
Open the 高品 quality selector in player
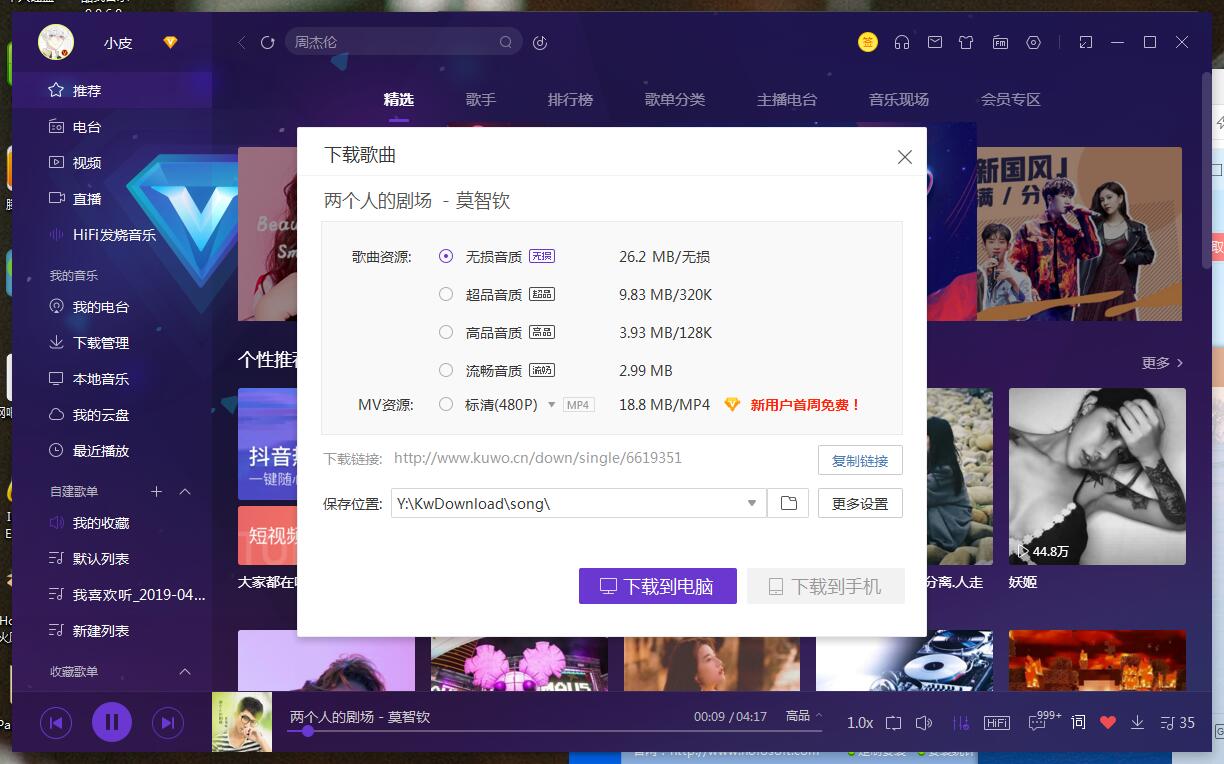(804, 716)
